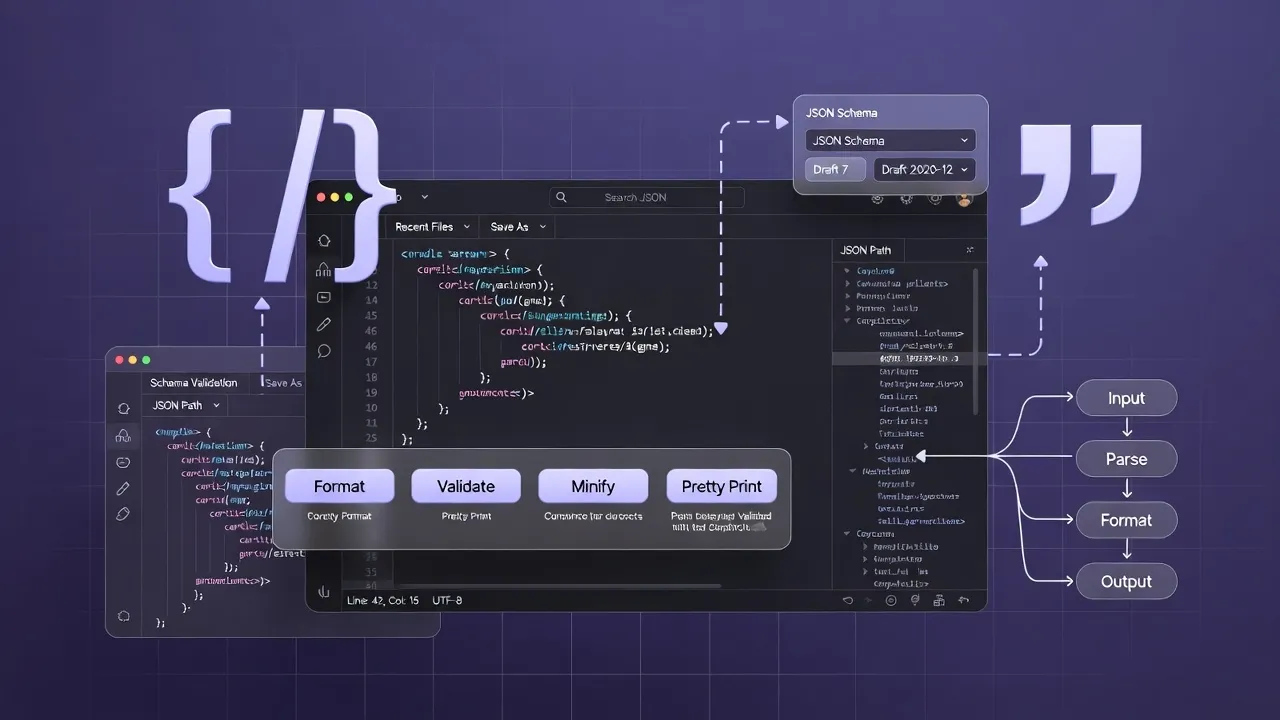
Task: Expand the Recent Files dropdown
Action: point(430,226)
